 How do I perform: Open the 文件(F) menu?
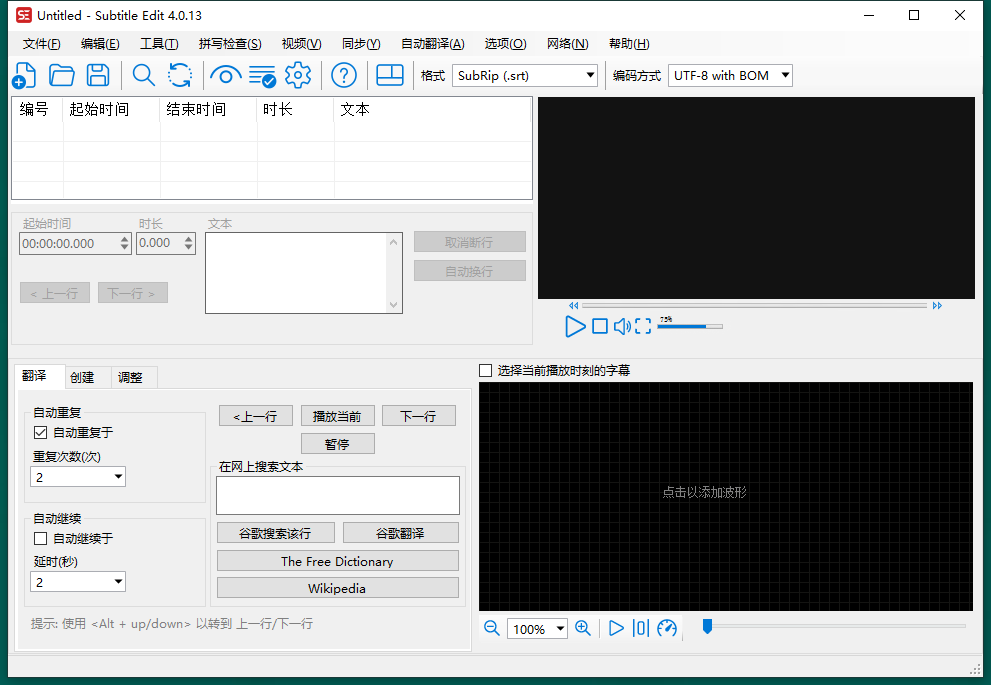click(42, 44)
